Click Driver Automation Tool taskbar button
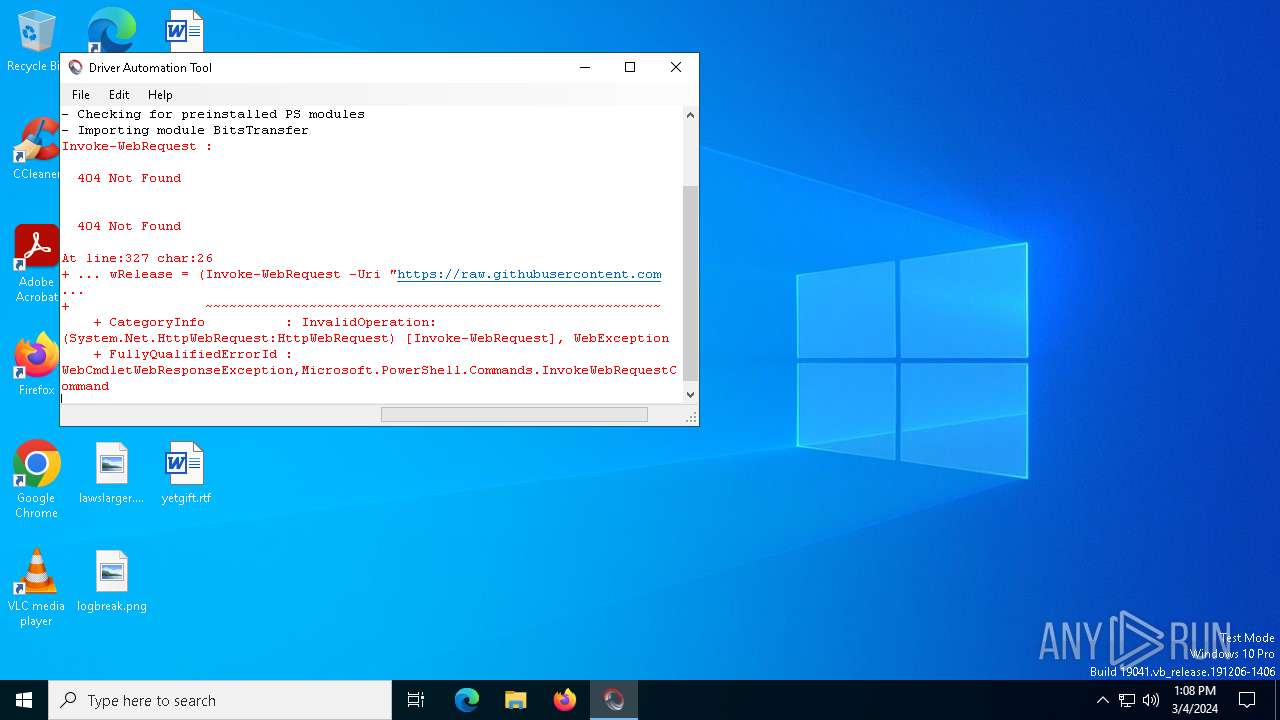The width and height of the screenshot is (1280, 720). click(x=614, y=700)
